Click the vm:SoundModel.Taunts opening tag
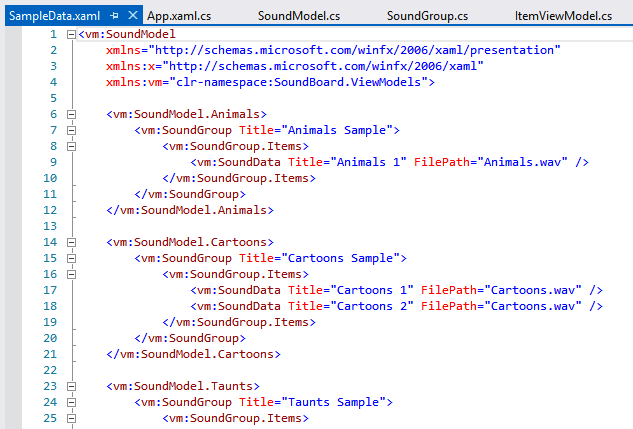 183,386
